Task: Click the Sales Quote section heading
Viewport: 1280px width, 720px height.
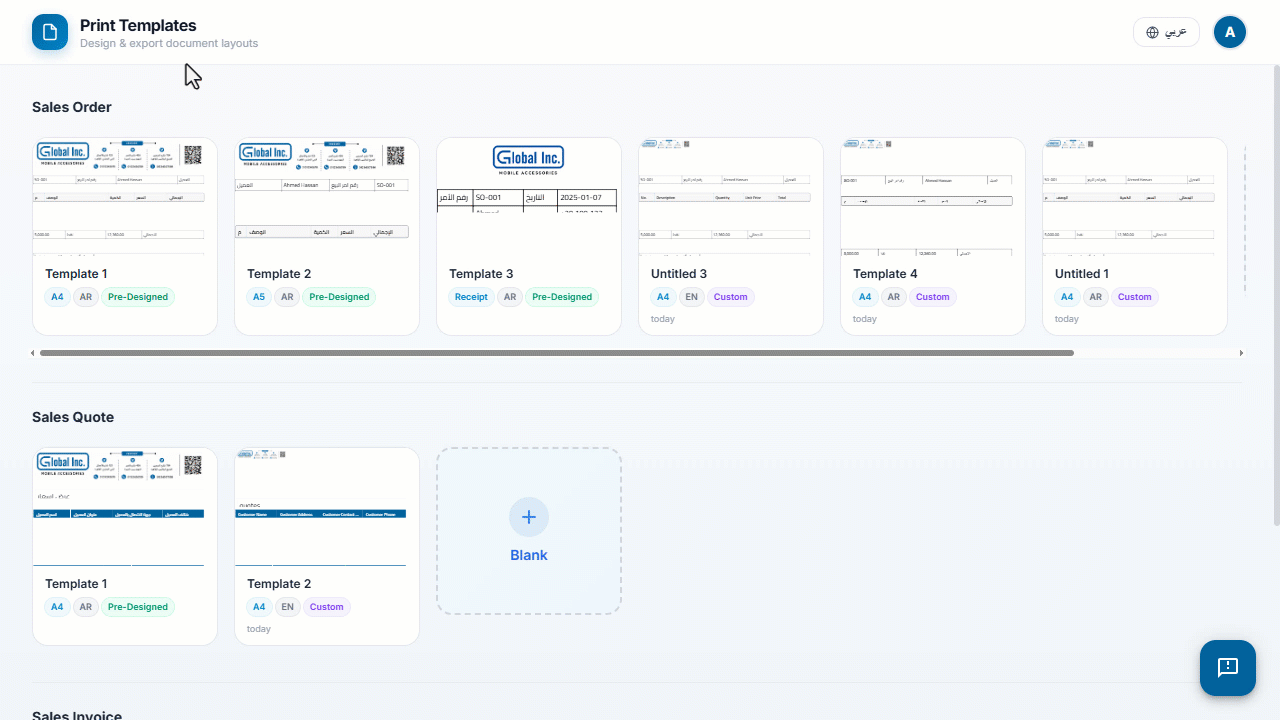Action: [73, 417]
